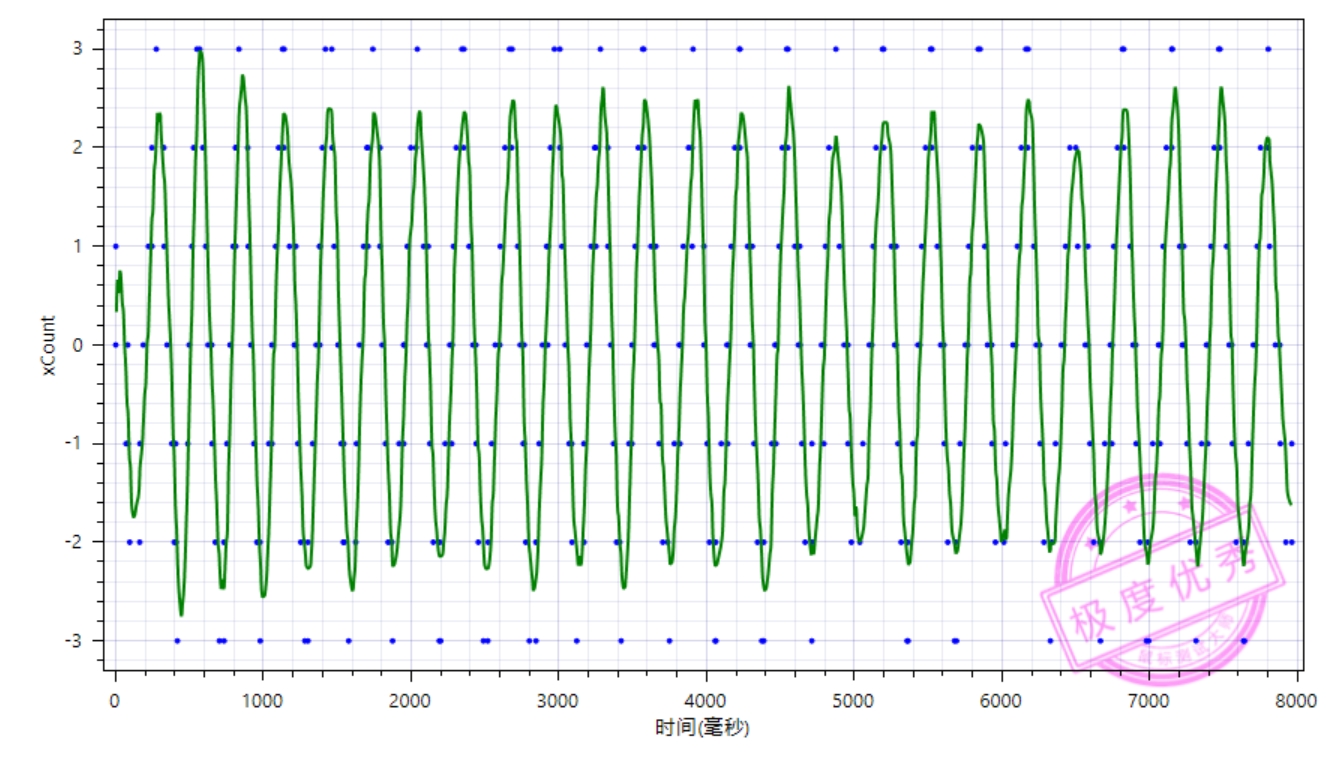Select the x-axis tick label 4000
1332x759 pixels.
[706, 703]
